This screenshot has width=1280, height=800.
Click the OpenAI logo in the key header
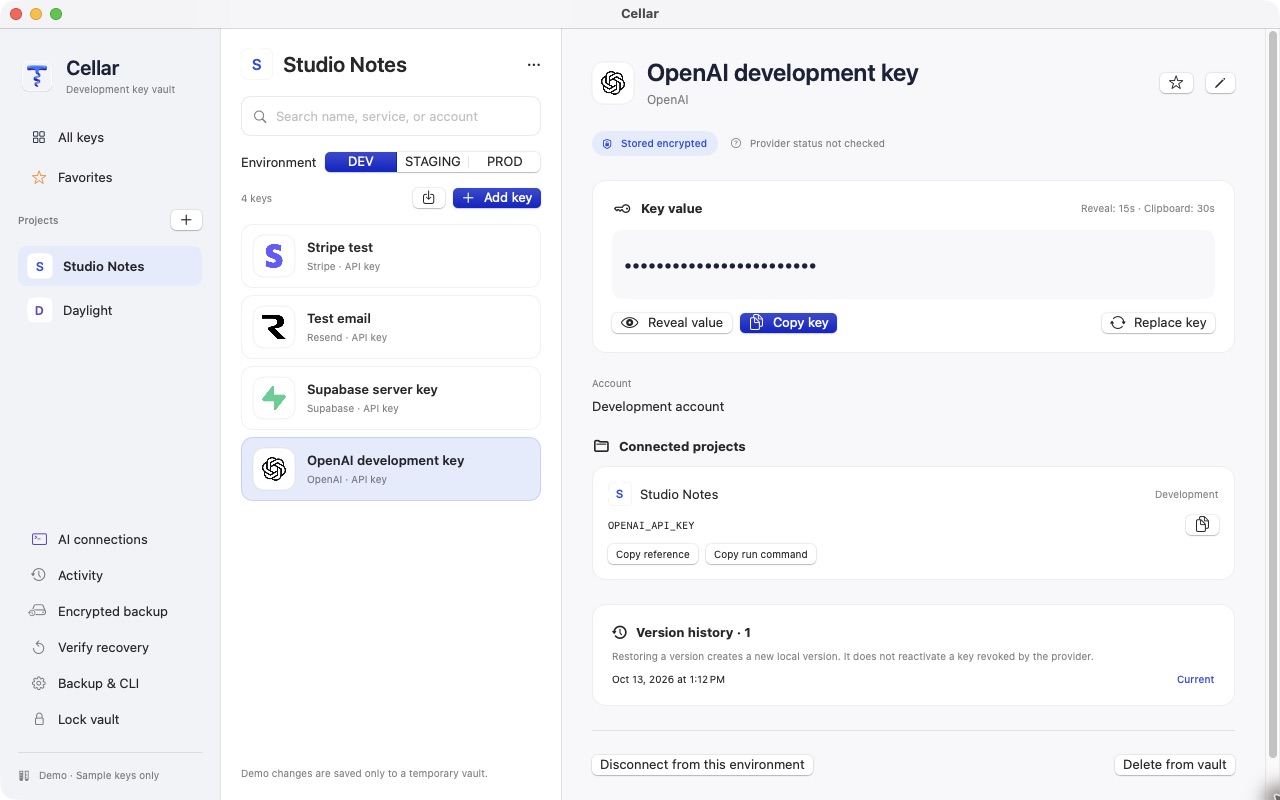click(613, 83)
